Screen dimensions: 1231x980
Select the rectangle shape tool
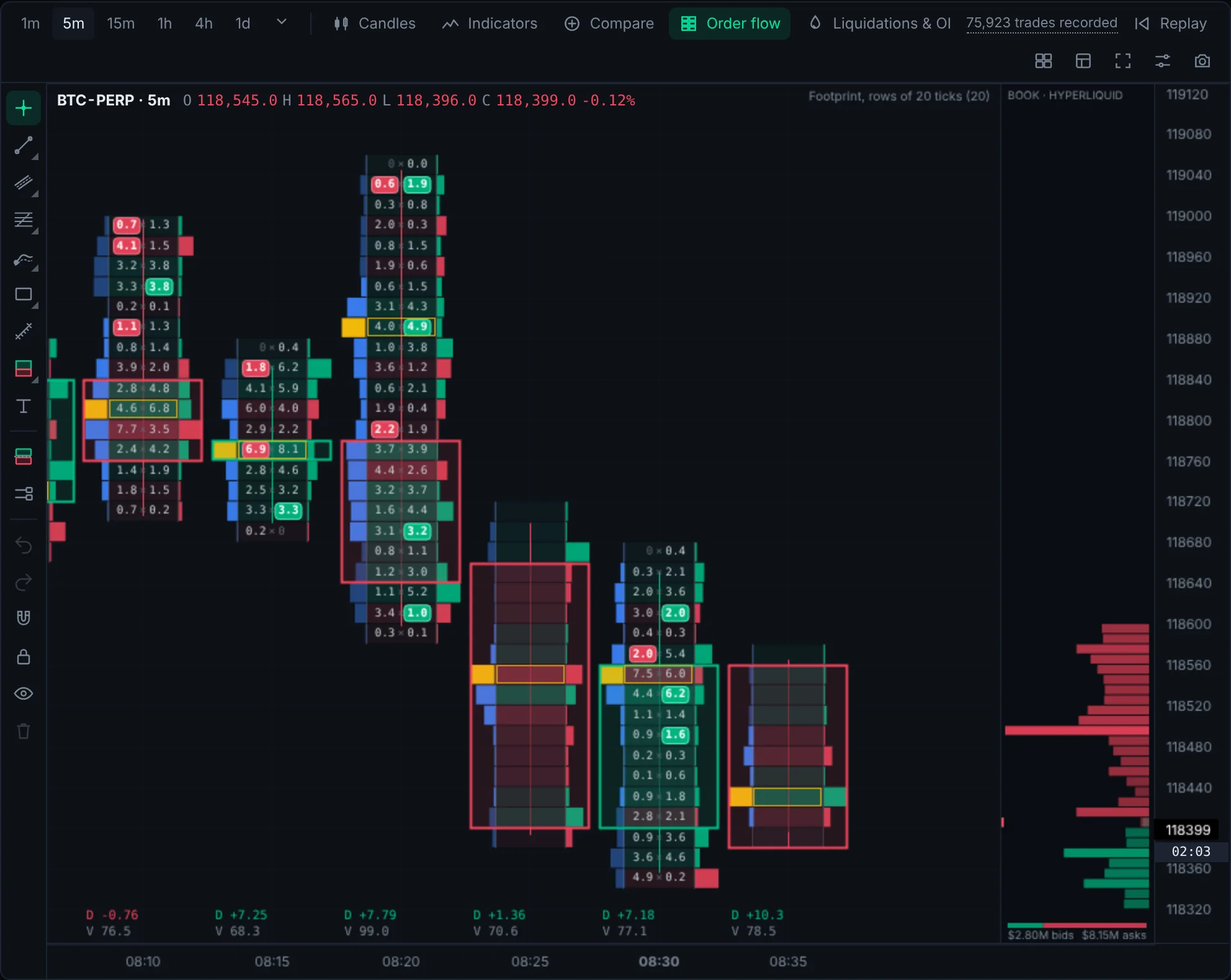coord(24,295)
